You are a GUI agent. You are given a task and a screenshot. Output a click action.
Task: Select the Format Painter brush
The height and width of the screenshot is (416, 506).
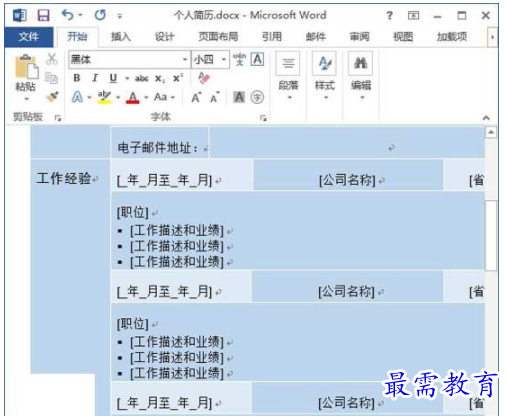pyautogui.click(x=52, y=97)
